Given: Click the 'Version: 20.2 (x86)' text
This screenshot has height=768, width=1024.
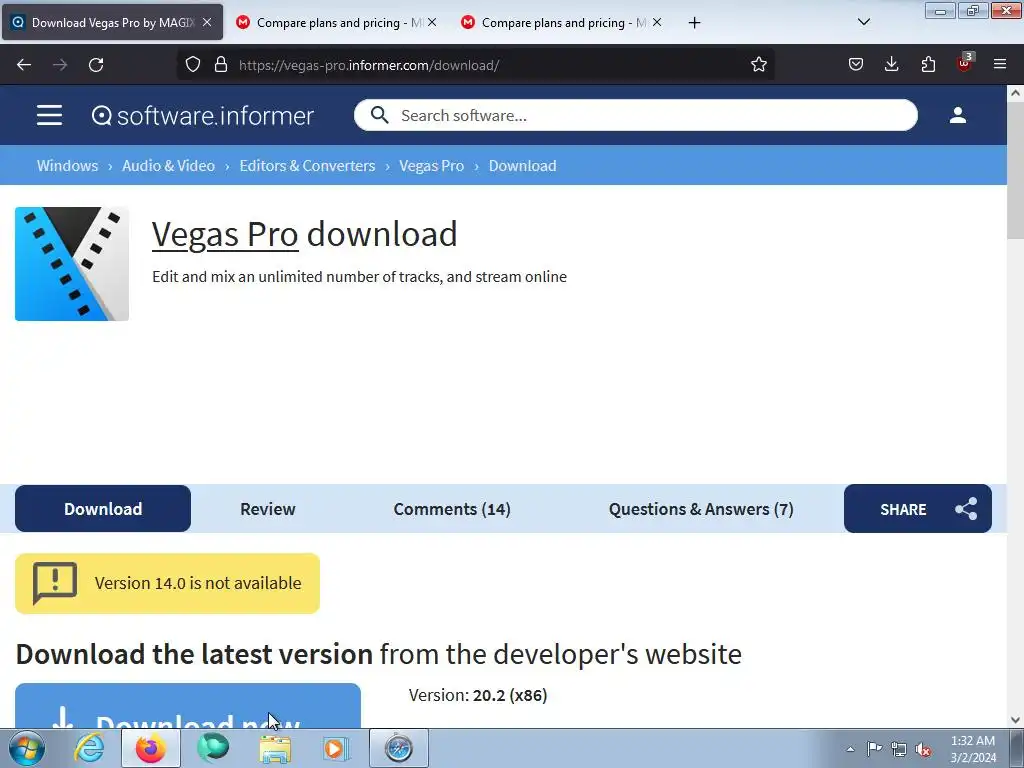Looking at the screenshot, I should click(x=478, y=696).
